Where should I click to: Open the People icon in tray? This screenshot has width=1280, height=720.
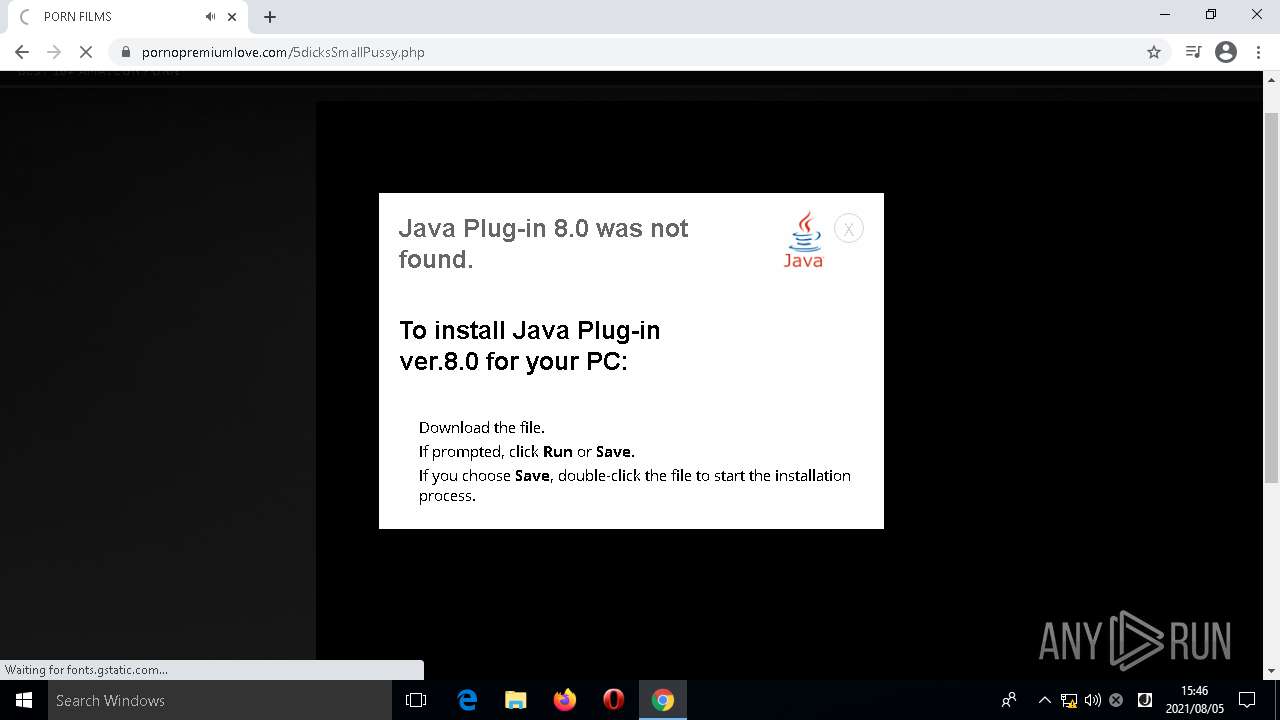point(1009,700)
